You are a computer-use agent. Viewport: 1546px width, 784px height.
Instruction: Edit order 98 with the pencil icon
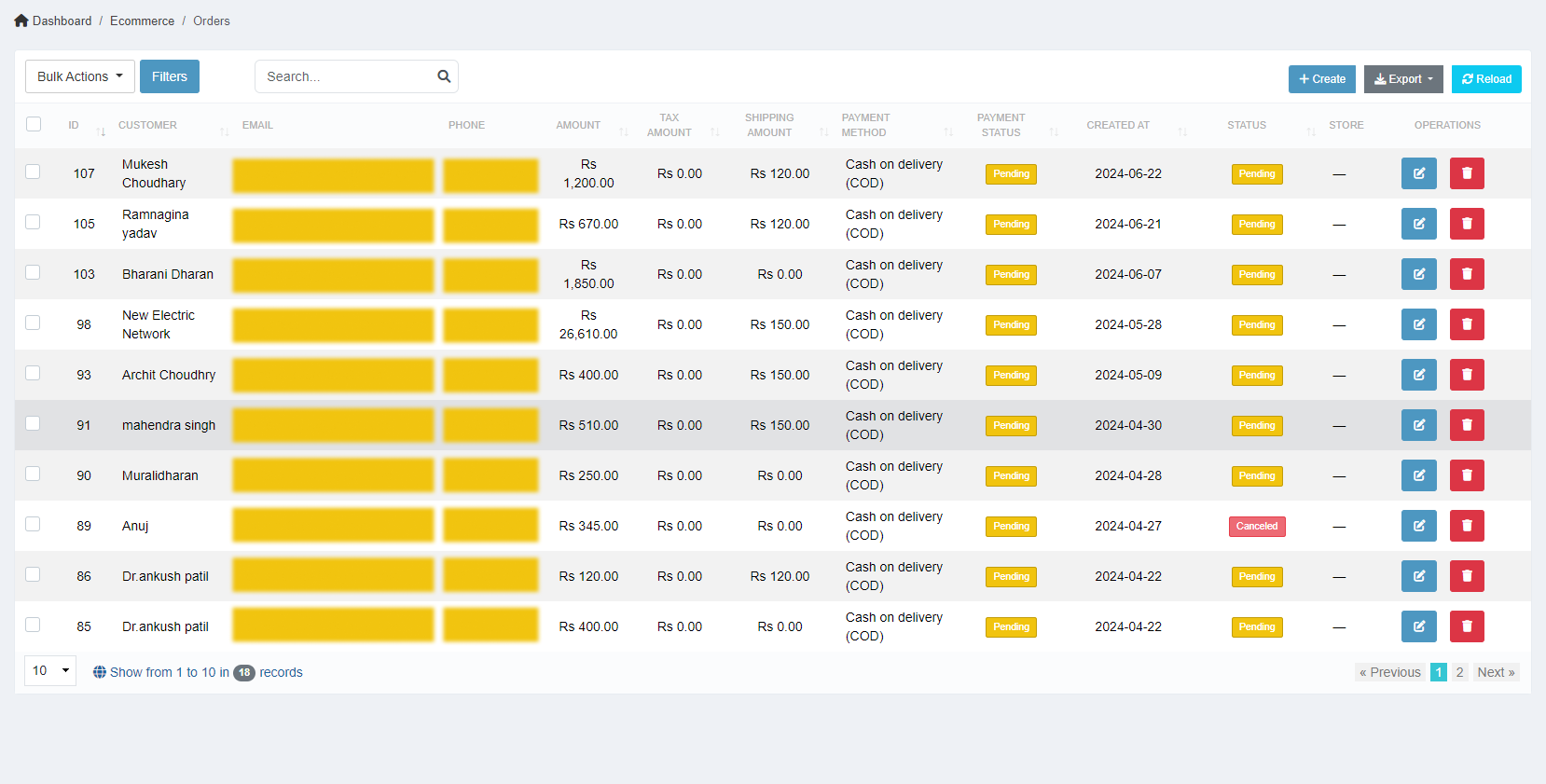tap(1418, 324)
